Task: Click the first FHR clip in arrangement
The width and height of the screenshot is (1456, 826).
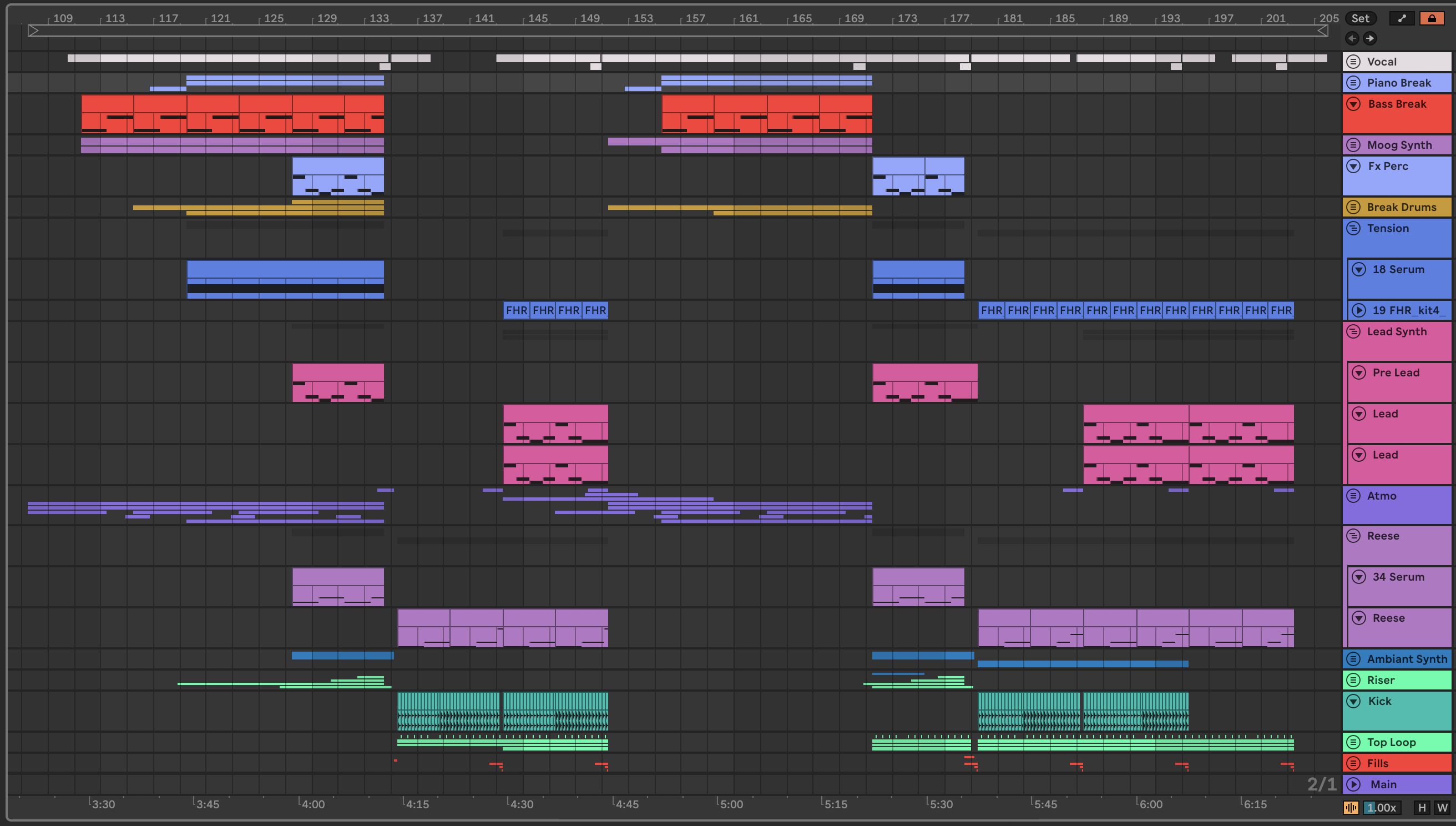Action: tap(516, 310)
